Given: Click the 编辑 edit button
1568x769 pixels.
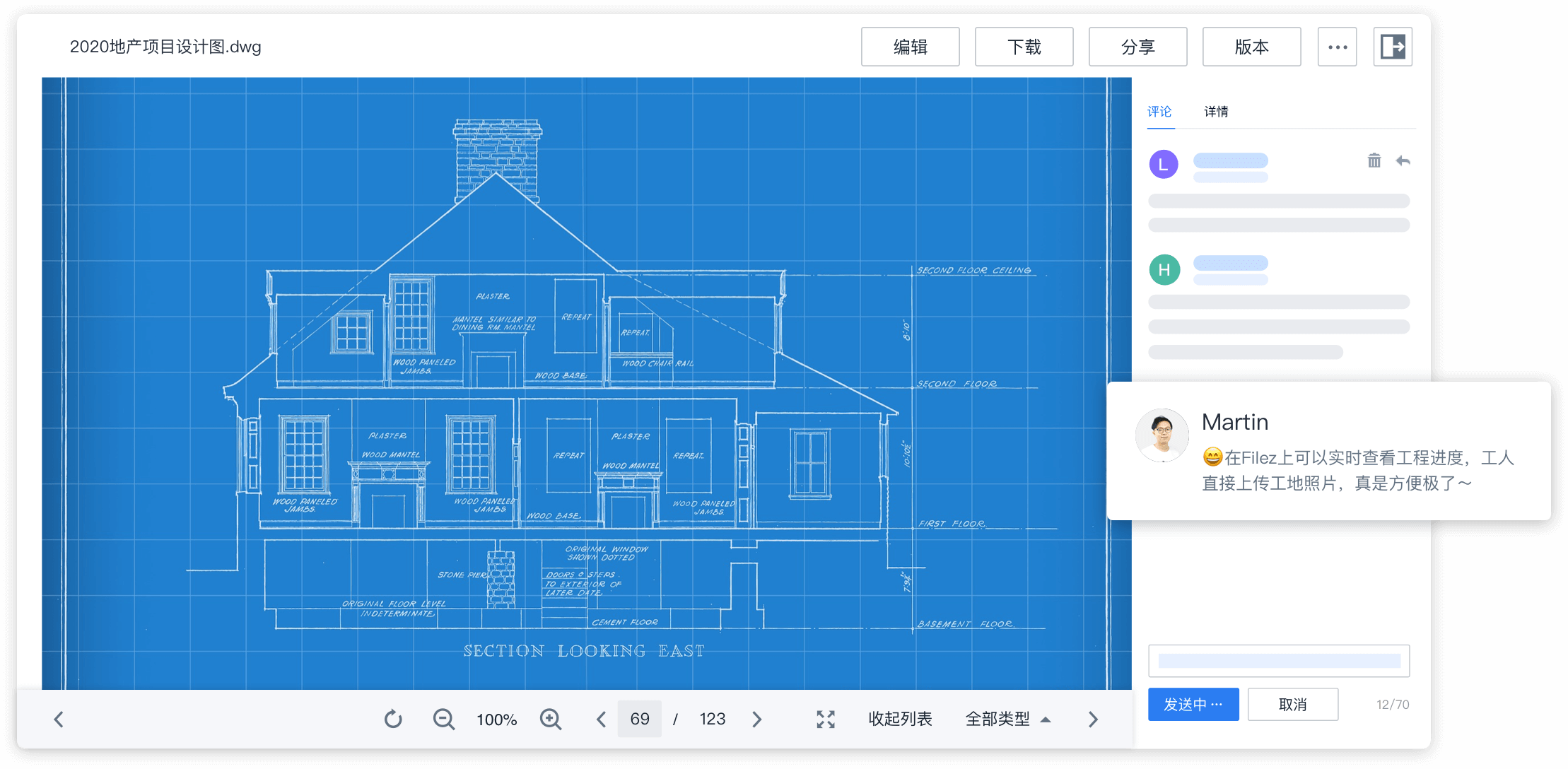Looking at the screenshot, I should point(910,47).
